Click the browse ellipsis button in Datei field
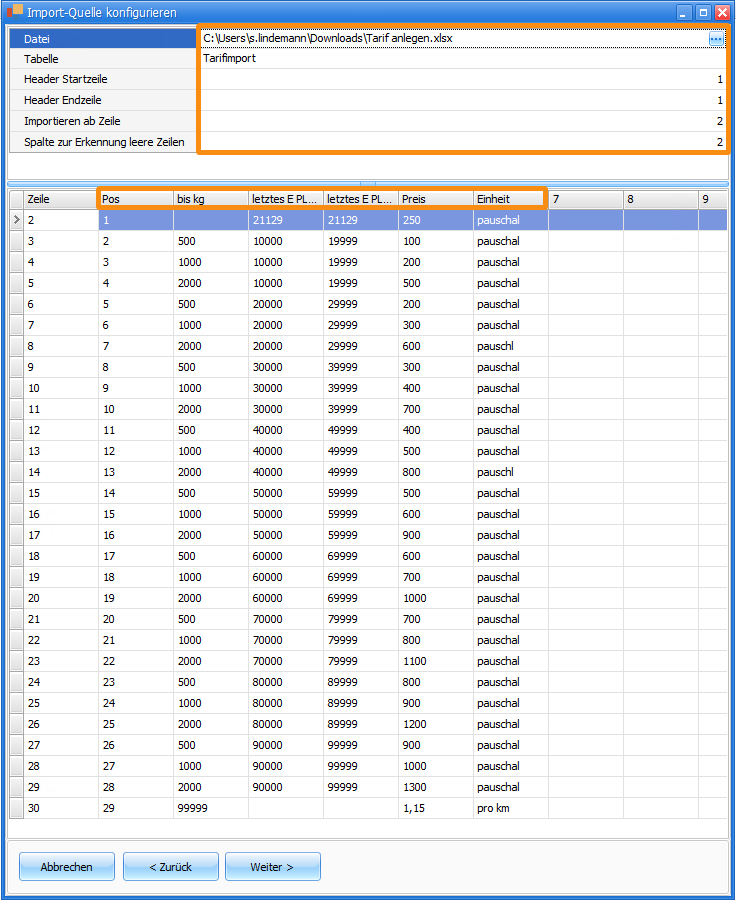736x902 pixels. click(716, 38)
